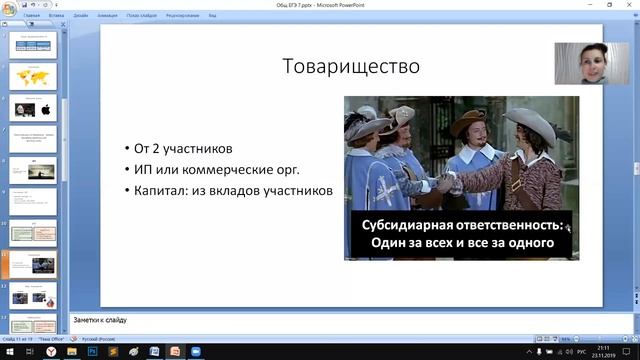640x360 pixels.
Task: Open the volume control in the tray
Action: point(569,351)
